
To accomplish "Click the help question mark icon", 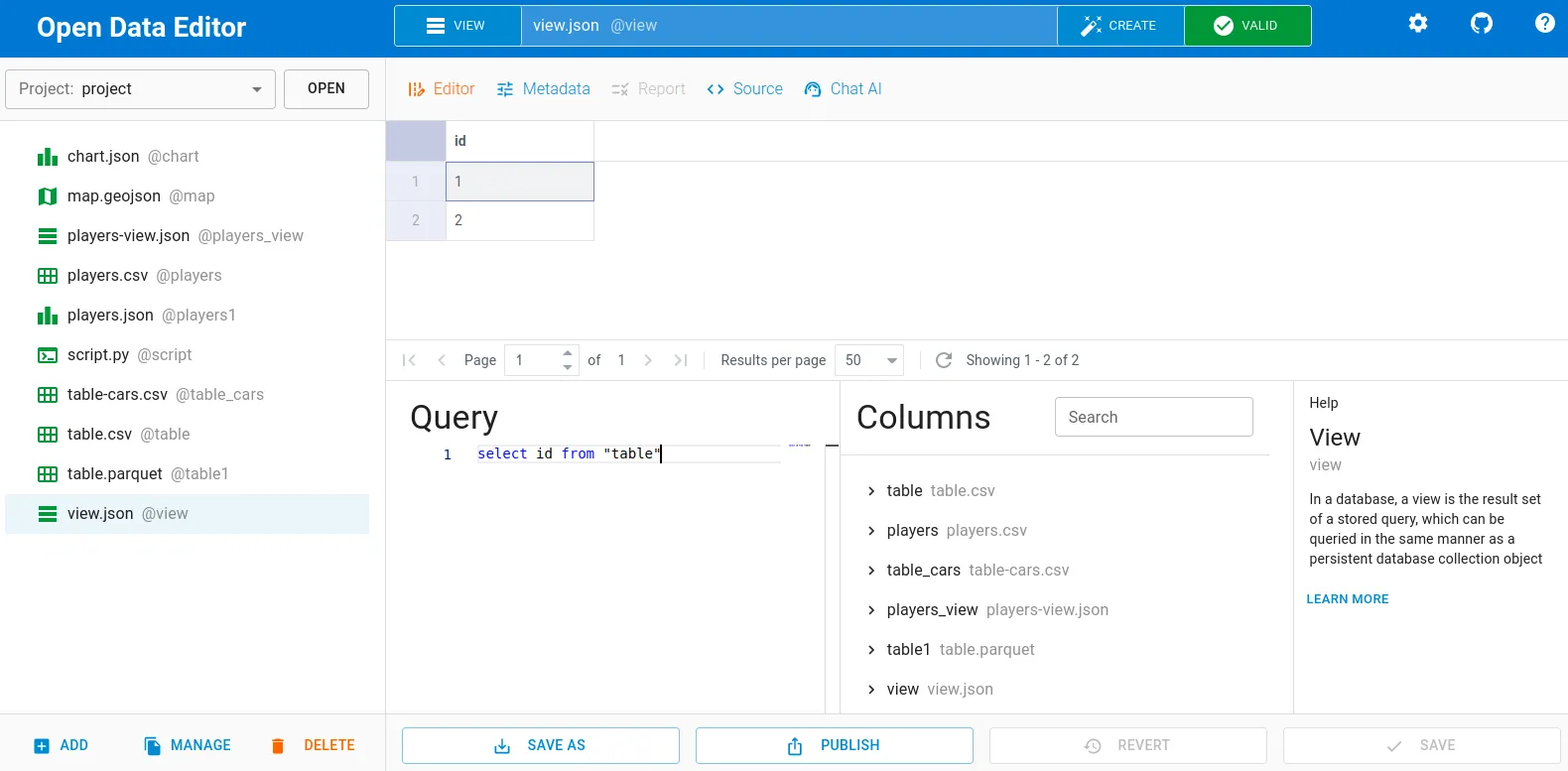I will (x=1544, y=23).
